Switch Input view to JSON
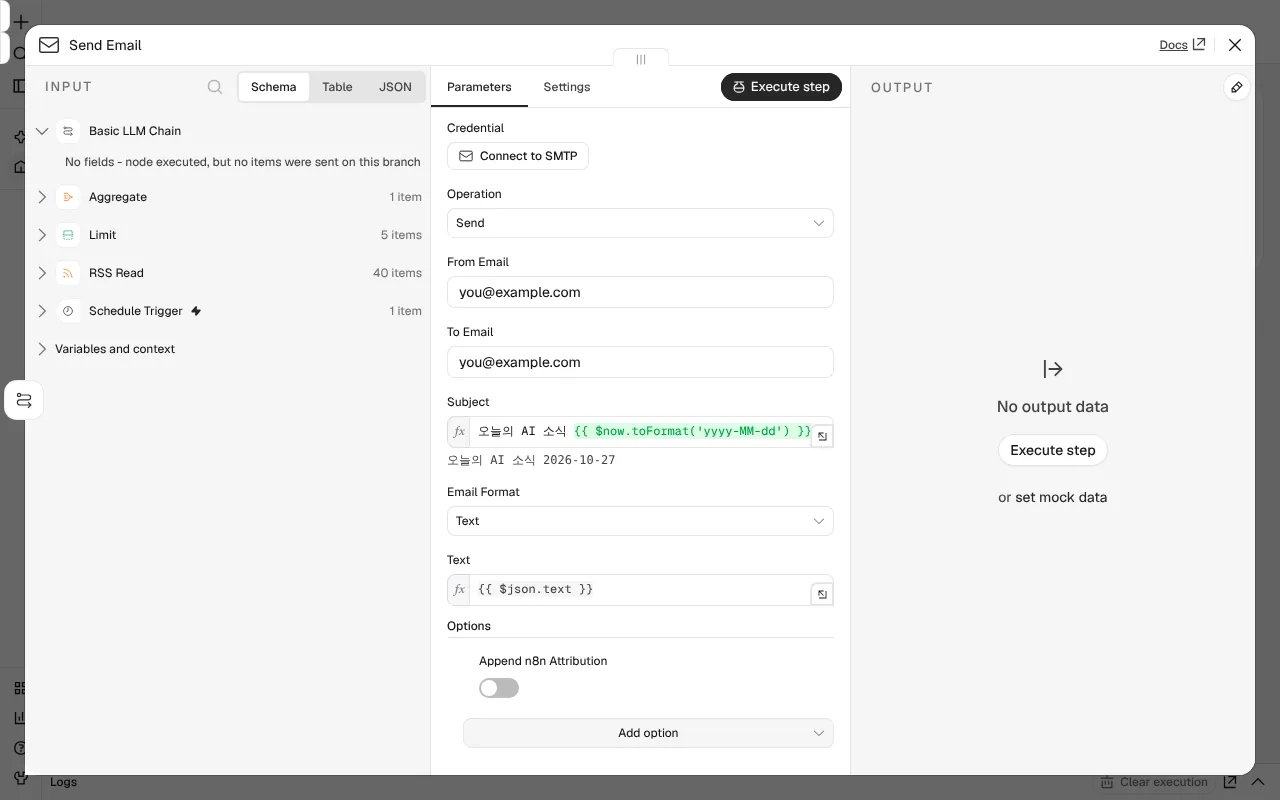This screenshot has width=1280, height=800. [395, 87]
